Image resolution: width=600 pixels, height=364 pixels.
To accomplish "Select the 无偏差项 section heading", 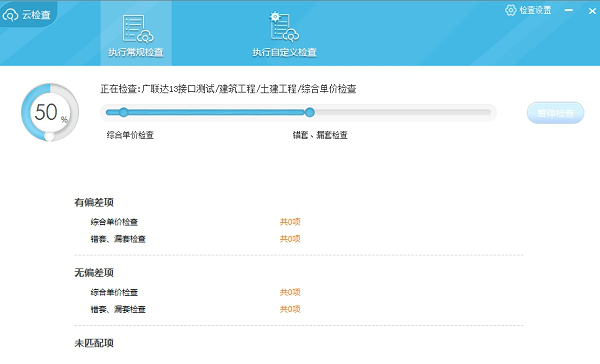I will click(94, 273).
